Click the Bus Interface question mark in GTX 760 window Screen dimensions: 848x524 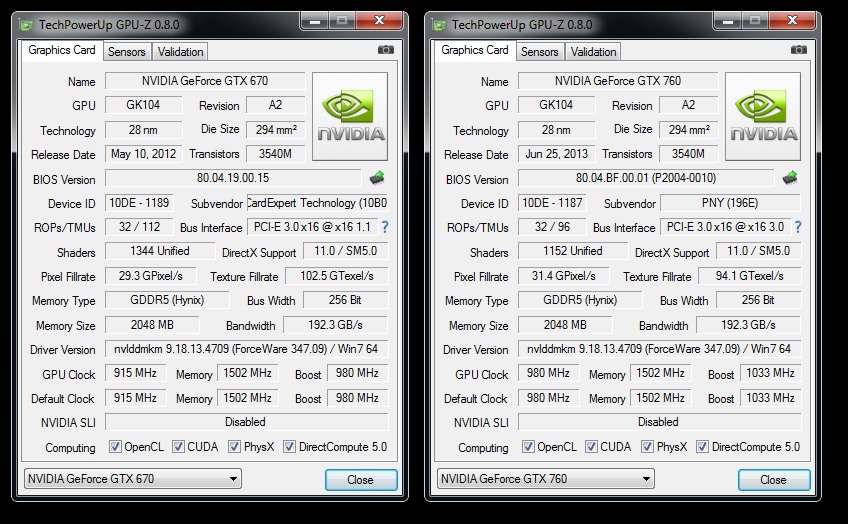tap(798, 227)
